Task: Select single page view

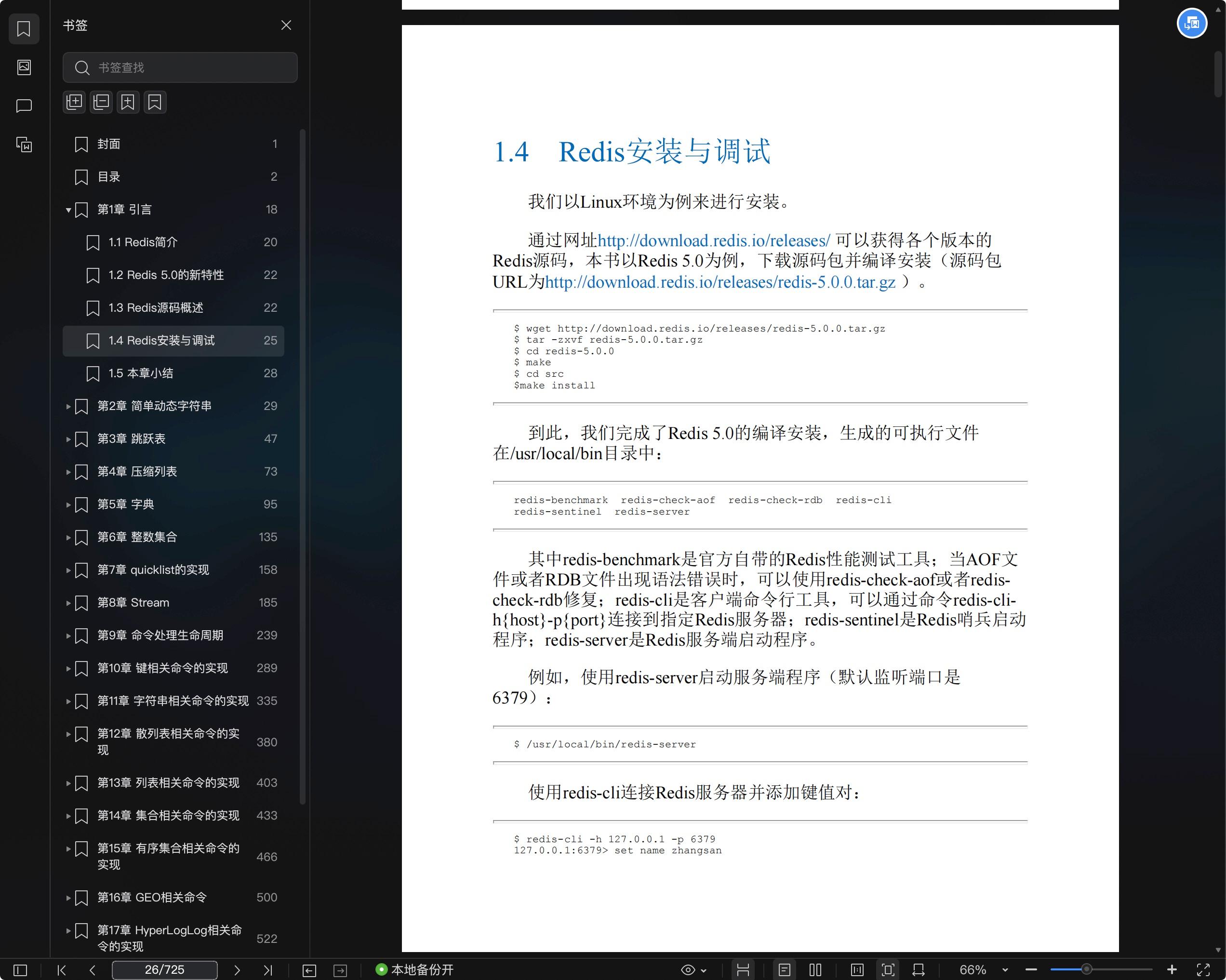Action: (784, 970)
